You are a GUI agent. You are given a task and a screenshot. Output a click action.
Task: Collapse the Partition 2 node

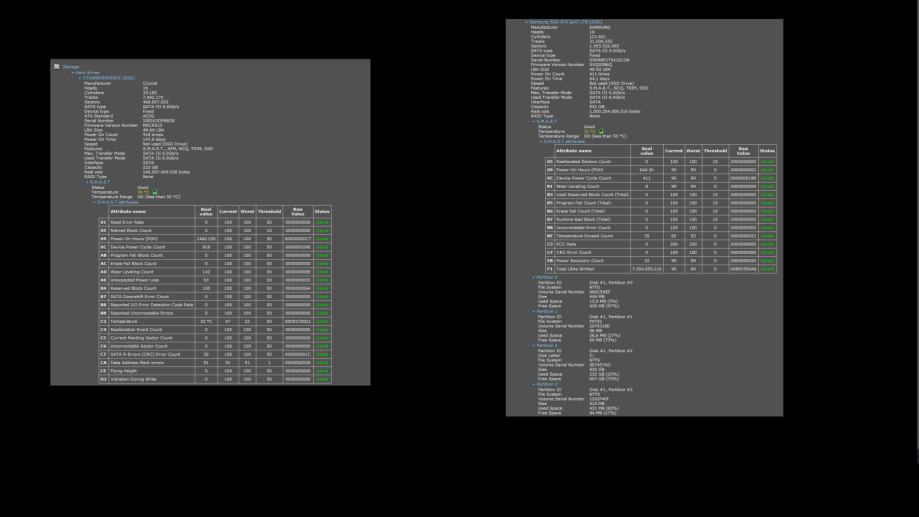click(x=533, y=346)
